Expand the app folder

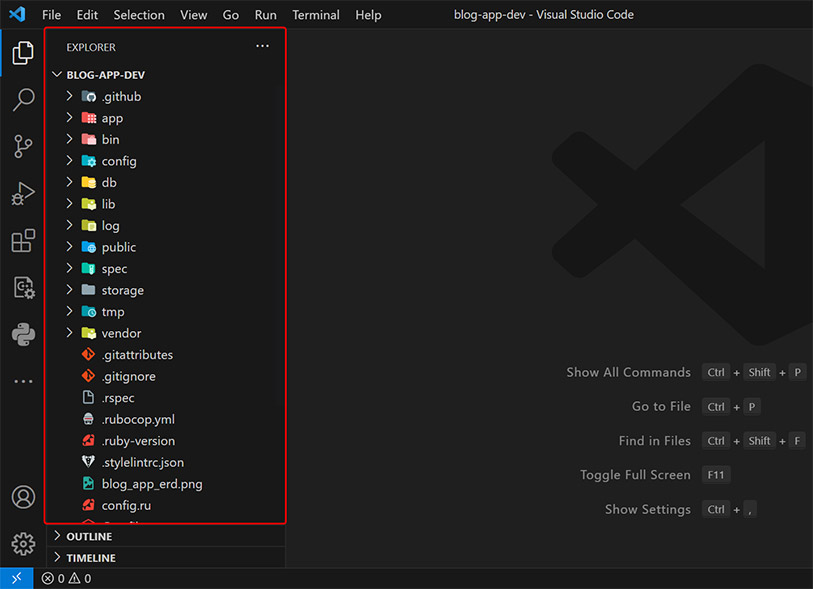point(112,118)
